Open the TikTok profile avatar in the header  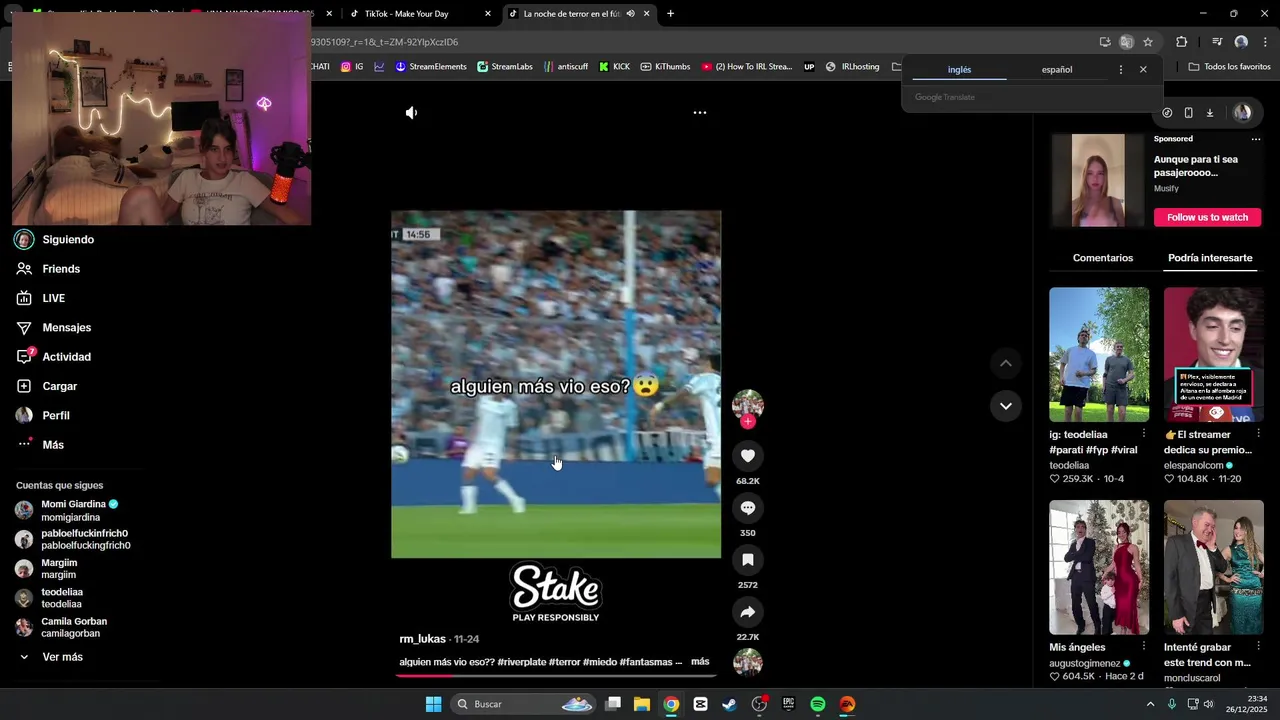pos(1242,113)
